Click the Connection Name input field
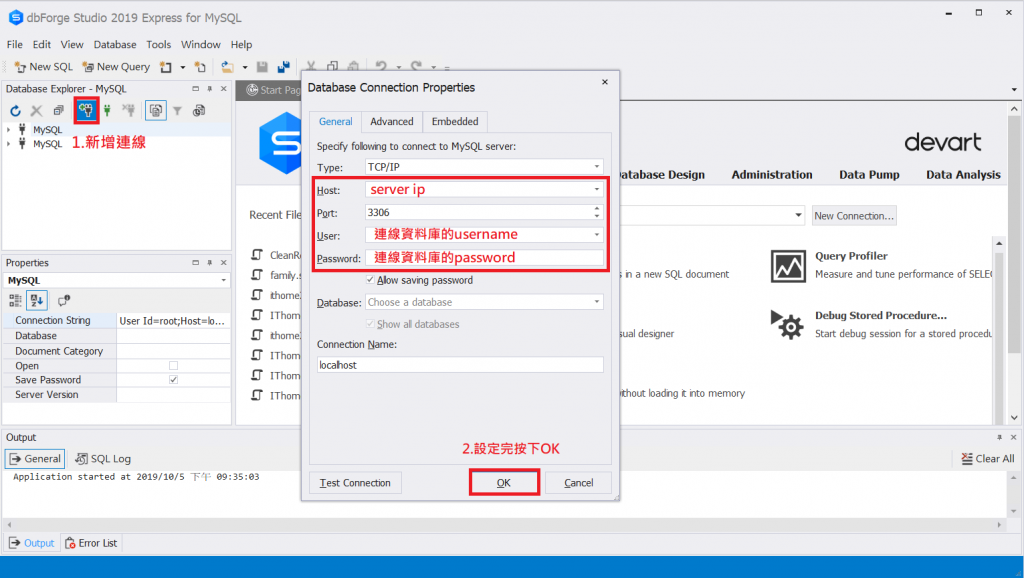1024x578 pixels. (x=460, y=365)
